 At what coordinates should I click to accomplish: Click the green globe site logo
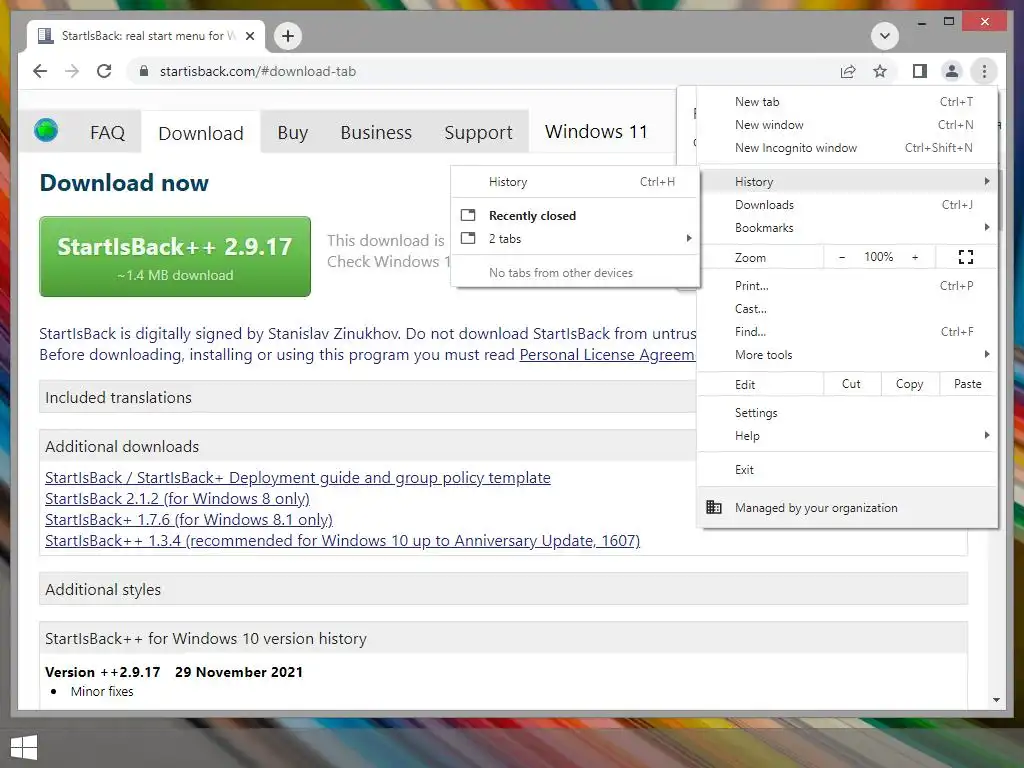[46, 130]
